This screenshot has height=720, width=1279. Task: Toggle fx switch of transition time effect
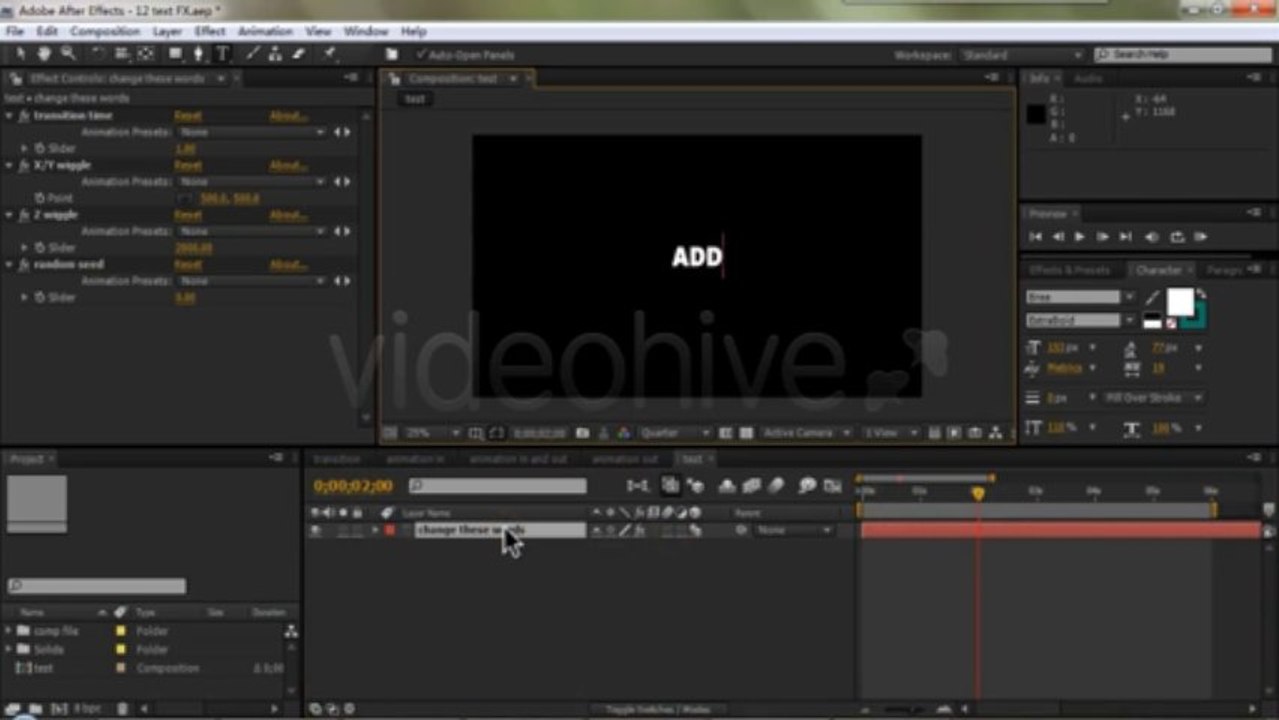[23, 116]
